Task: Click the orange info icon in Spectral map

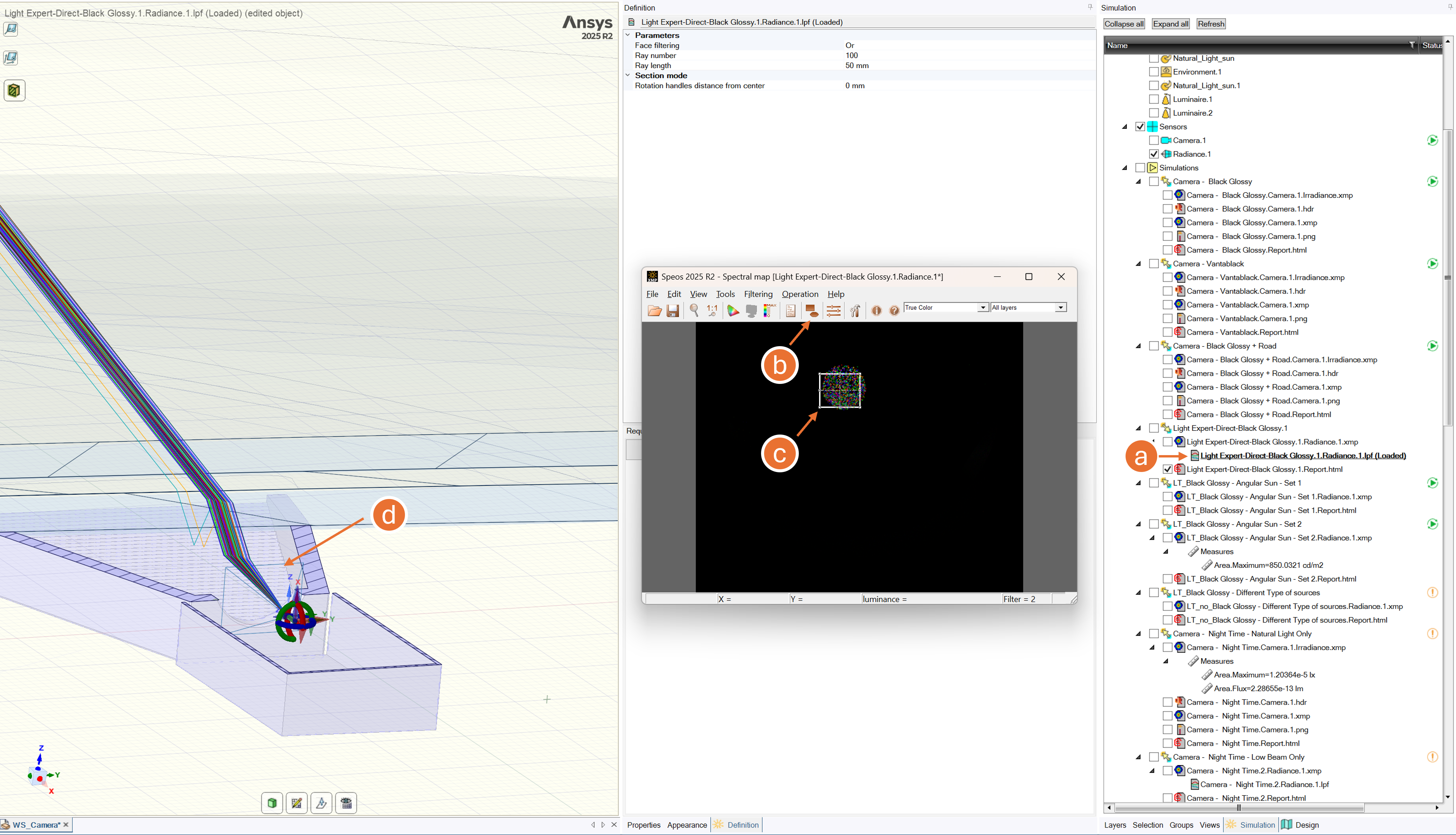Action: [x=876, y=310]
